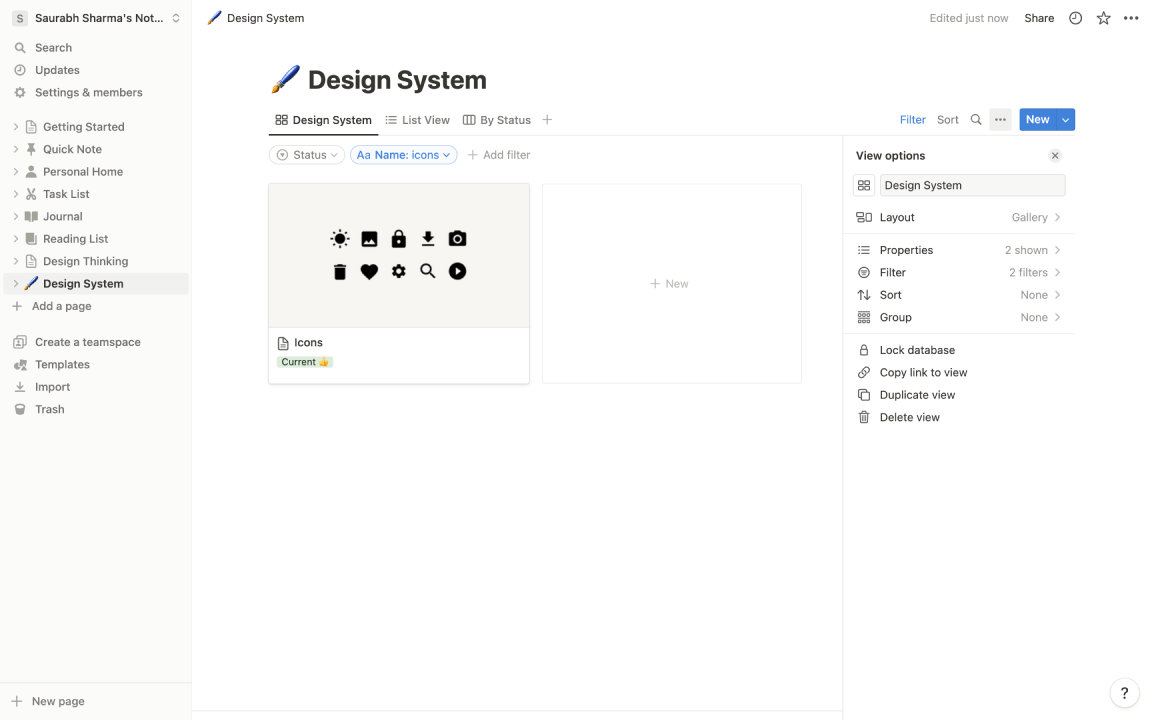Toggle the 'Name: icons' filter chip

point(403,154)
